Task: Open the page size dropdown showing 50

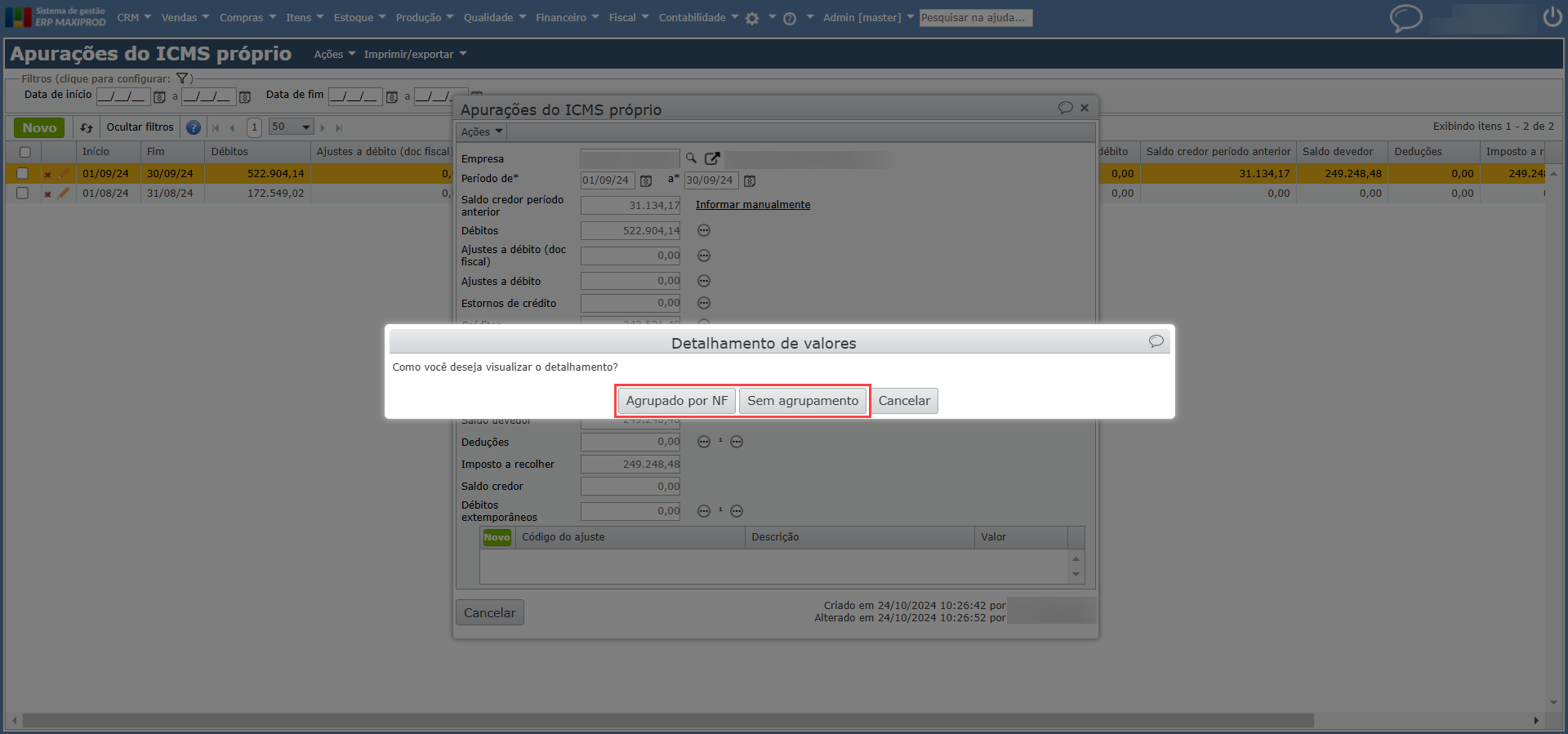Action: [292, 127]
